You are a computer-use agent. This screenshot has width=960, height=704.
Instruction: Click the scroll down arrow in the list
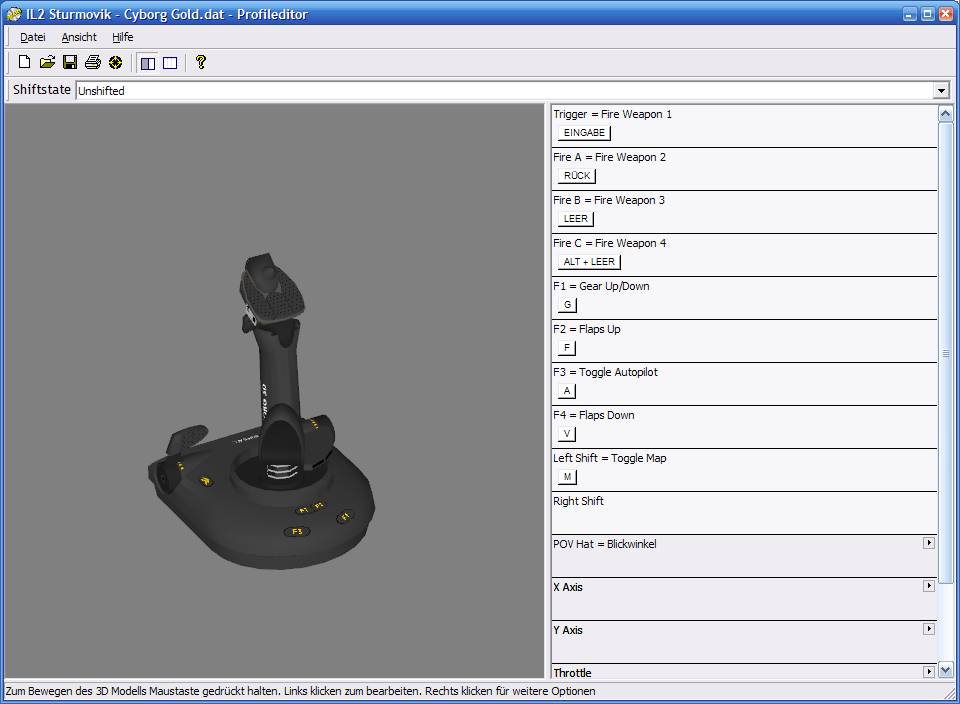coord(945,670)
